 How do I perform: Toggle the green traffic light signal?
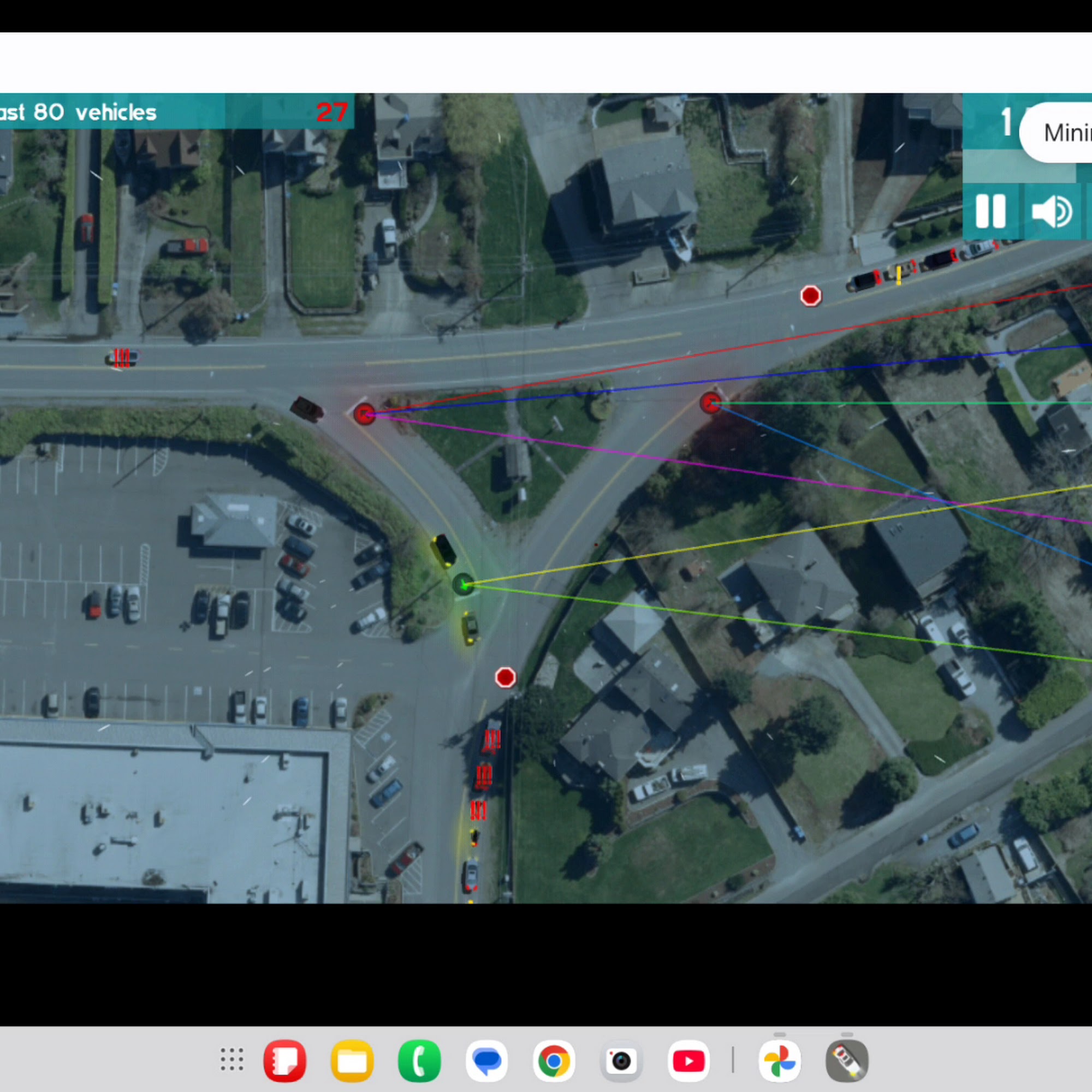pyautogui.click(x=464, y=584)
